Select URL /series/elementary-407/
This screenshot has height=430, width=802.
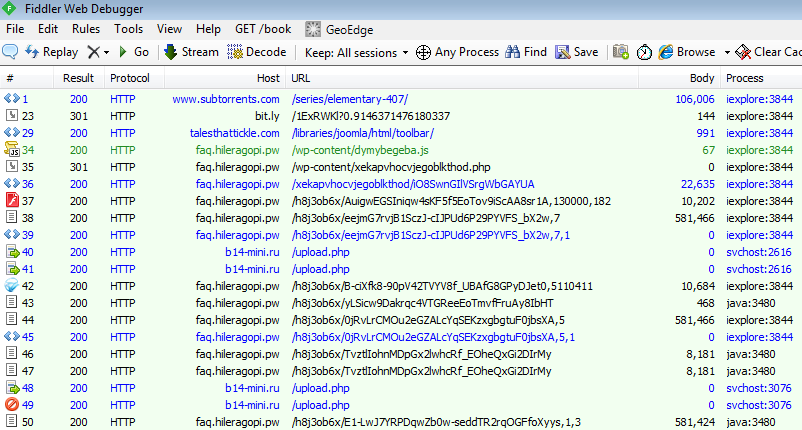349,99
